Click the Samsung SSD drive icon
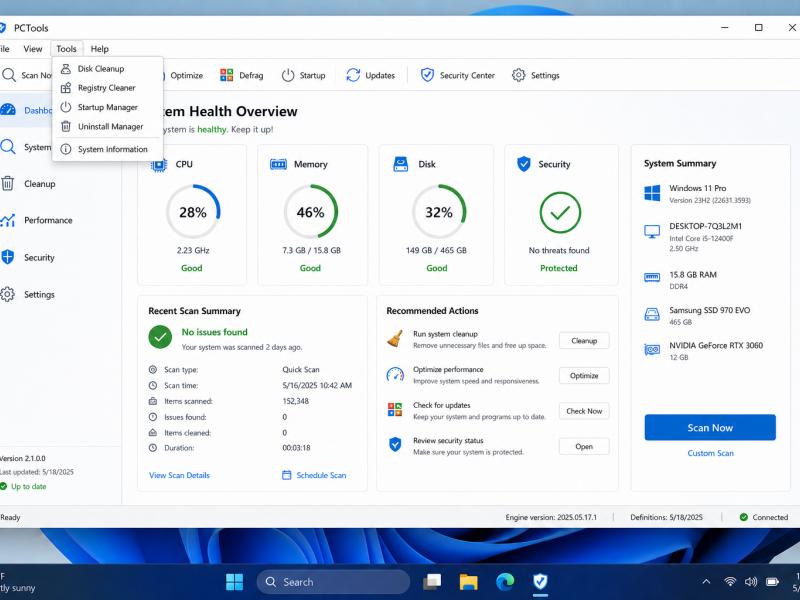Viewport: 800px width, 600px height. [x=652, y=314]
